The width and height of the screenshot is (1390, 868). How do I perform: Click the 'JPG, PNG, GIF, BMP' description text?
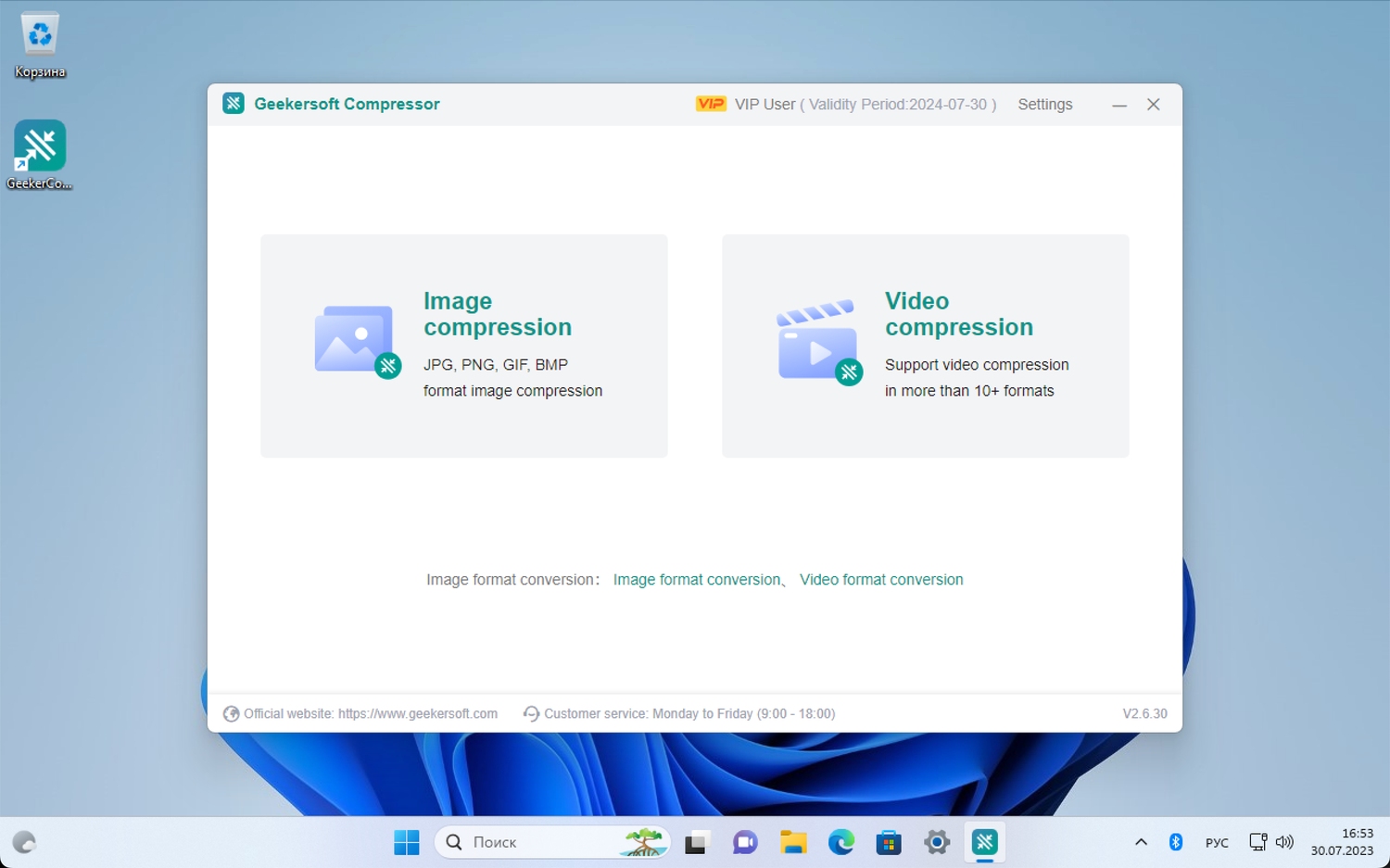pyautogui.click(x=496, y=365)
